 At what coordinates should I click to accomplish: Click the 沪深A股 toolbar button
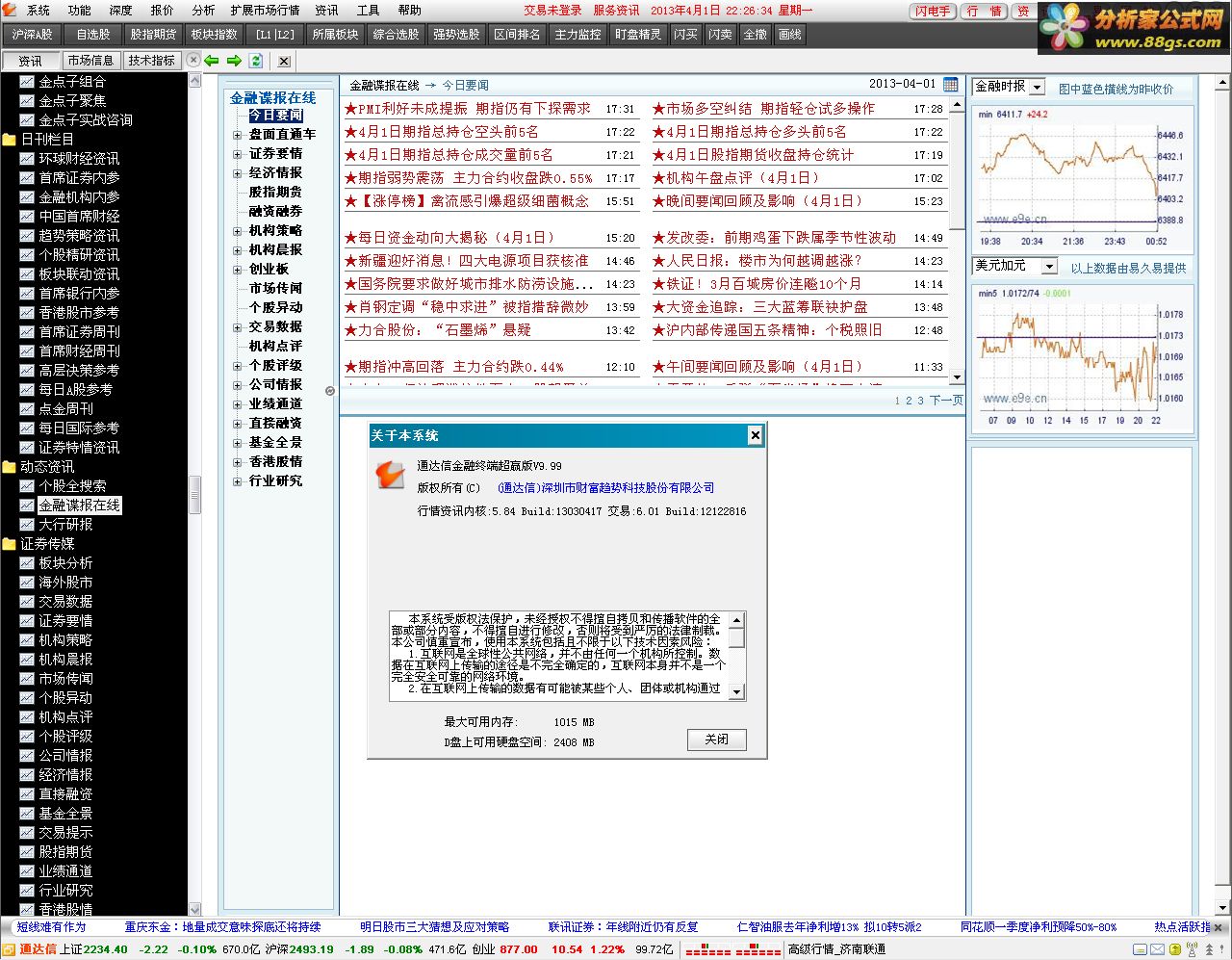(33, 34)
